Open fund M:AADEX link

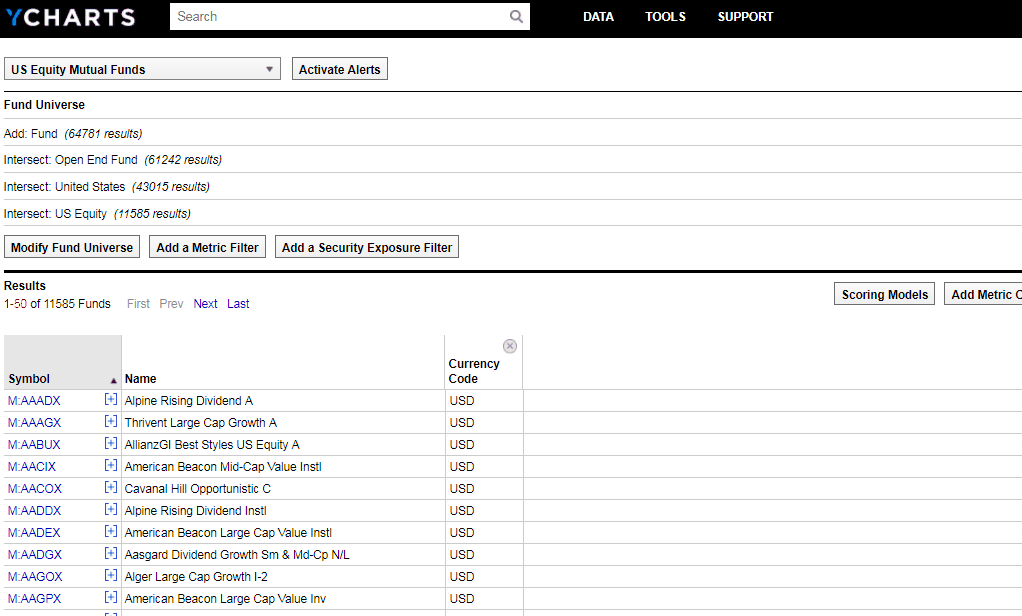[34, 533]
